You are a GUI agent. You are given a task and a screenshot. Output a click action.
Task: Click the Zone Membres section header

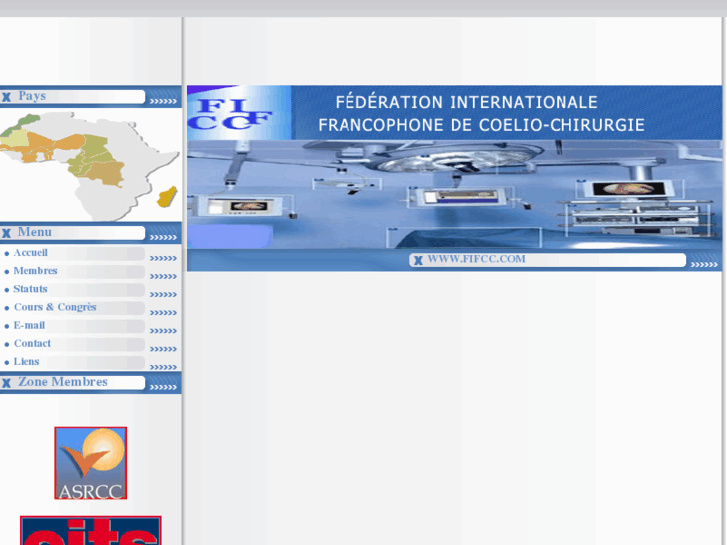[90, 383]
